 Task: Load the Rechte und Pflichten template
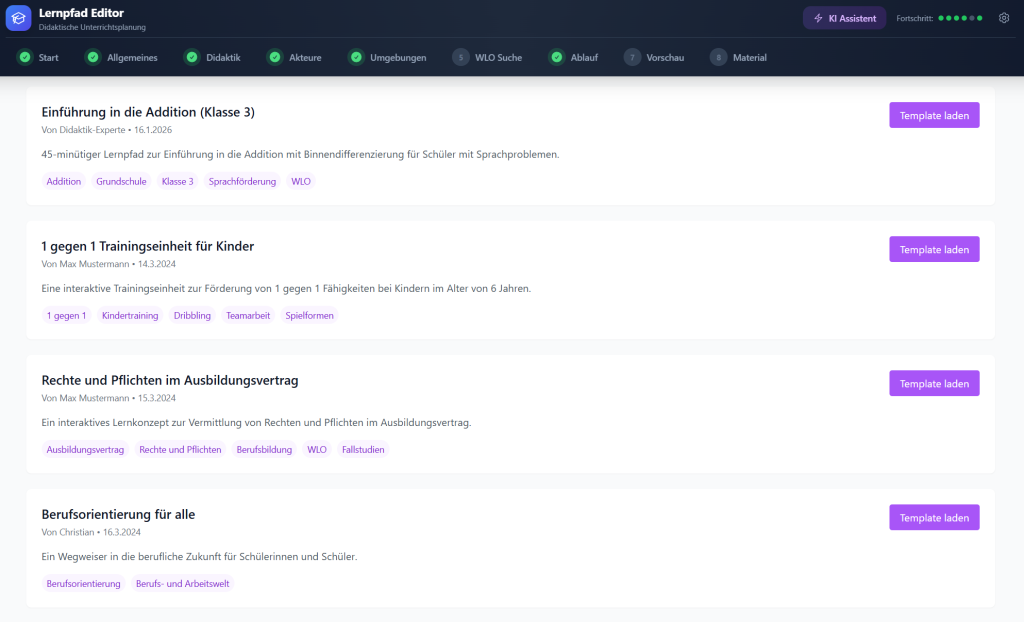point(935,383)
